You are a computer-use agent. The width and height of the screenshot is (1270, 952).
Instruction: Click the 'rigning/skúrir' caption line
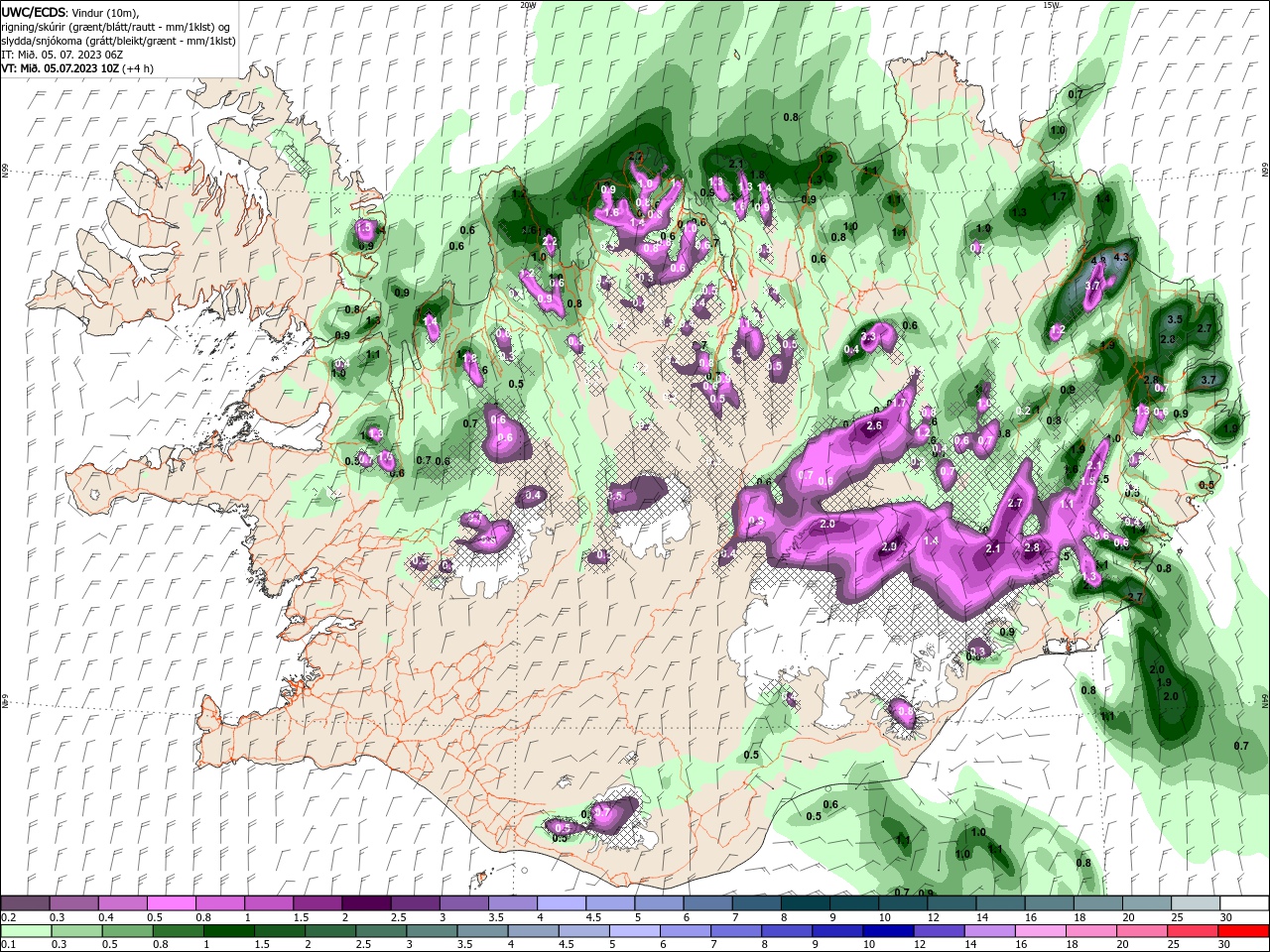coord(116,26)
